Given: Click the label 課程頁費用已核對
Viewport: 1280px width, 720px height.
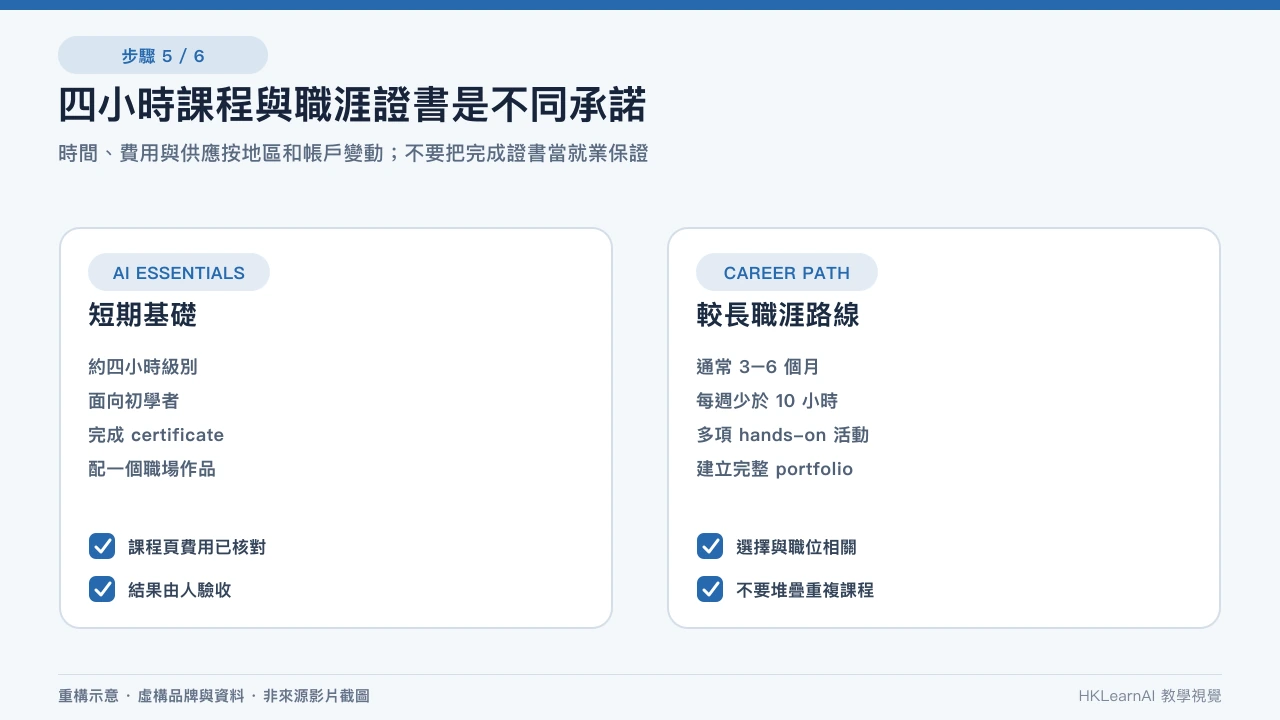Looking at the screenshot, I should coord(197,547).
